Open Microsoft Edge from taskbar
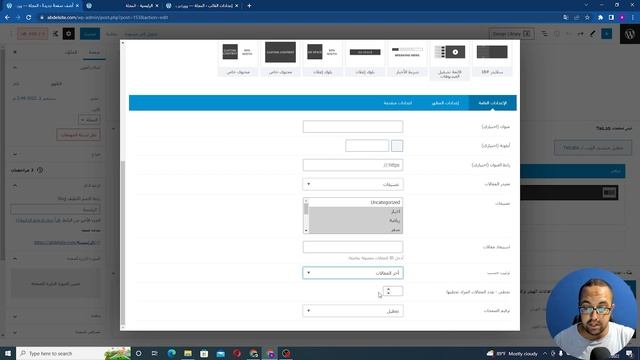Viewport: 640px width, 360px height. [171, 353]
